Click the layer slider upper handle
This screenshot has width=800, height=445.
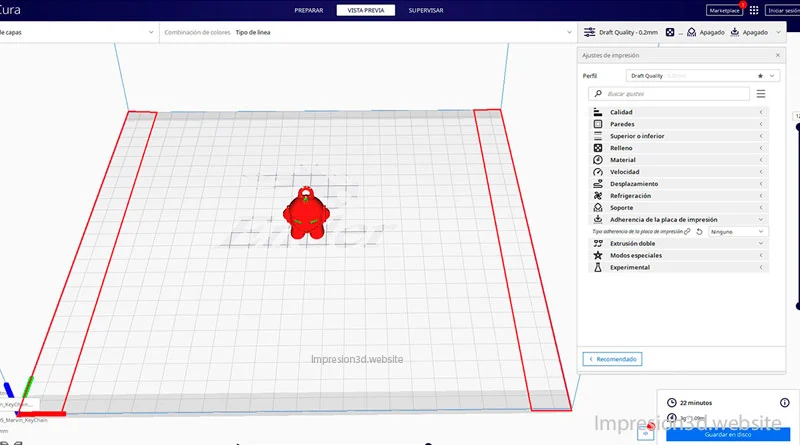pyautogui.click(x=798, y=127)
